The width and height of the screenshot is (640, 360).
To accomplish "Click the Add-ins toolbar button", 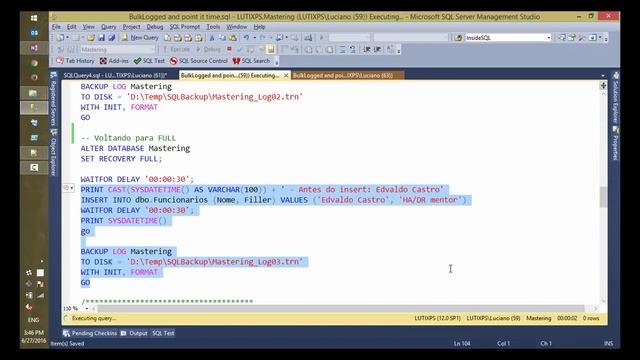I will (114, 61).
